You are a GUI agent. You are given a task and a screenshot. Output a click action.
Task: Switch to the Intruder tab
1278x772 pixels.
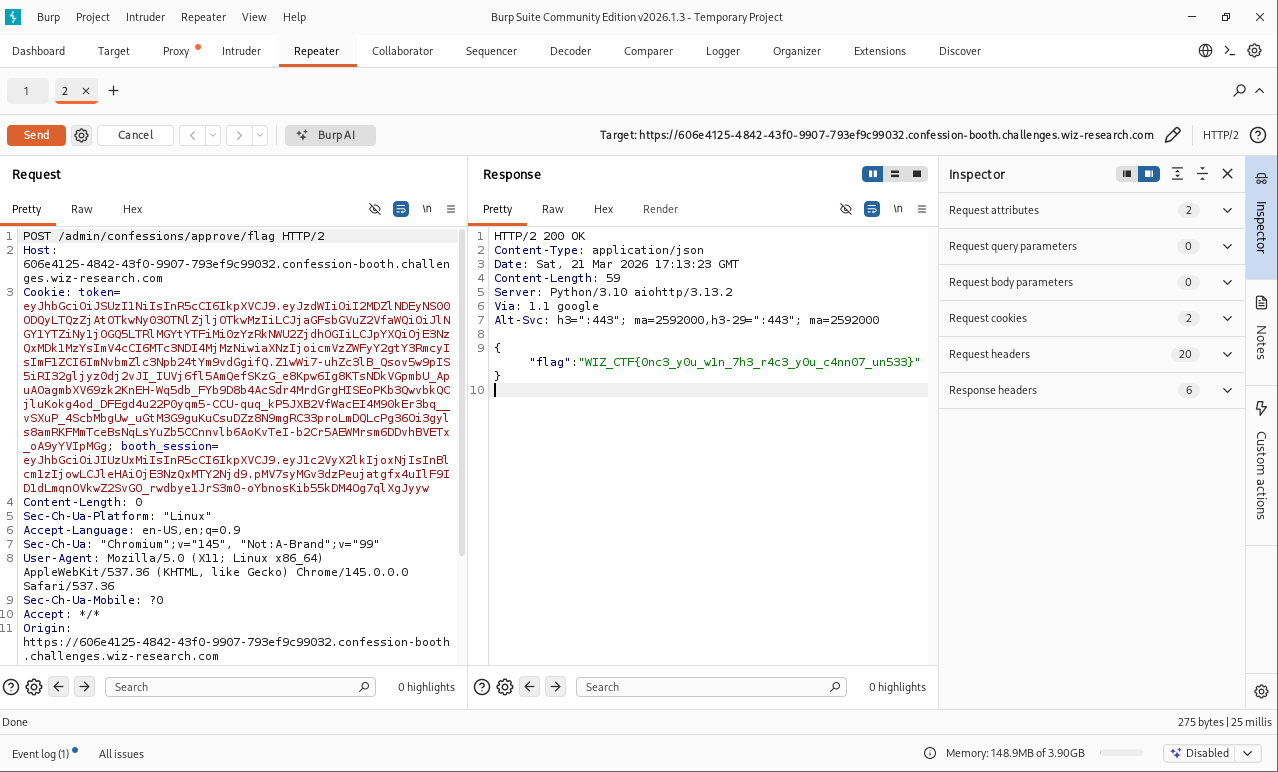coord(241,51)
